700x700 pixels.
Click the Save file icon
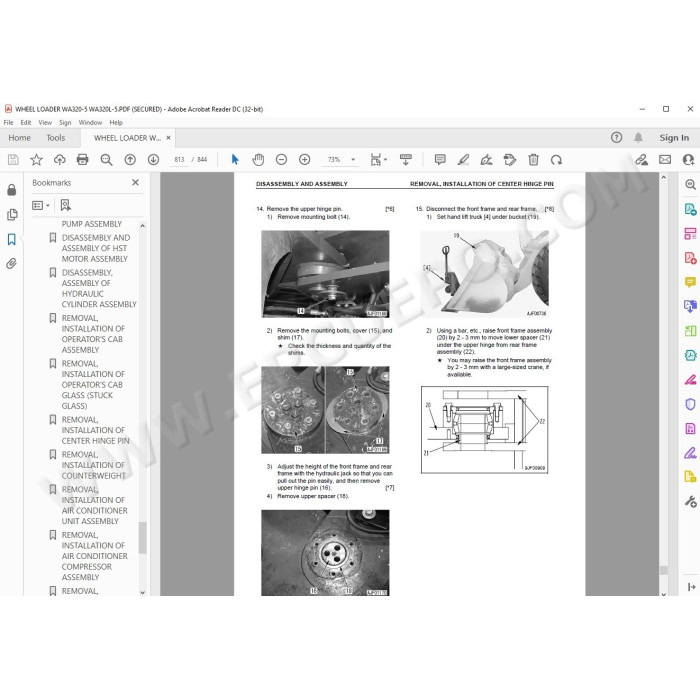13,159
